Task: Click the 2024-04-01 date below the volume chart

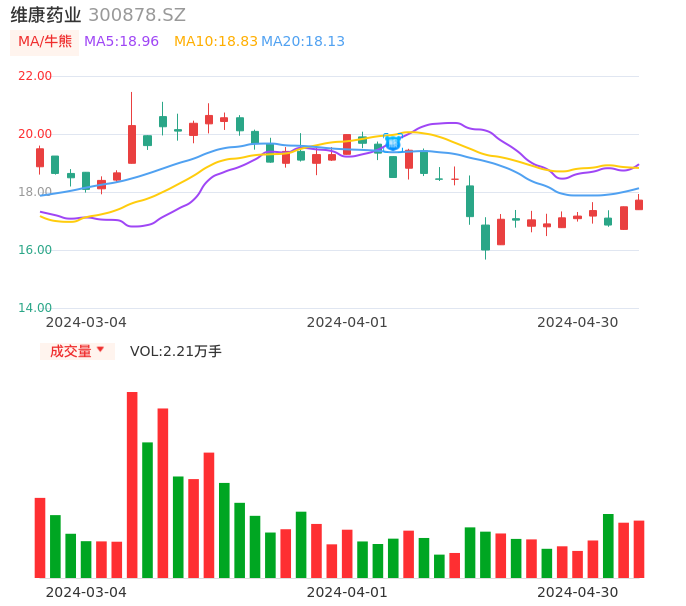Action: (x=347, y=592)
